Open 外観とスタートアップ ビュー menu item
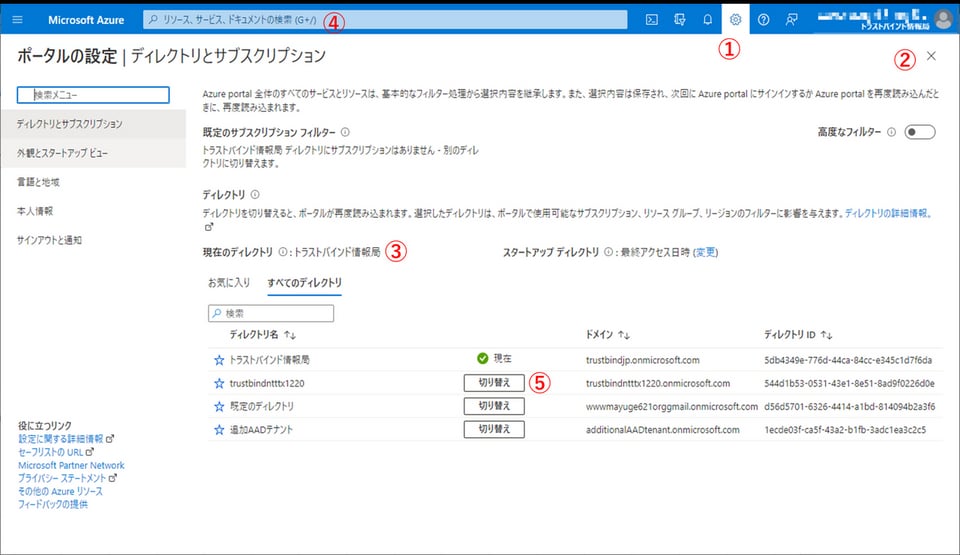Screen dimensions: 960x555 pyautogui.click(x=93, y=153)
